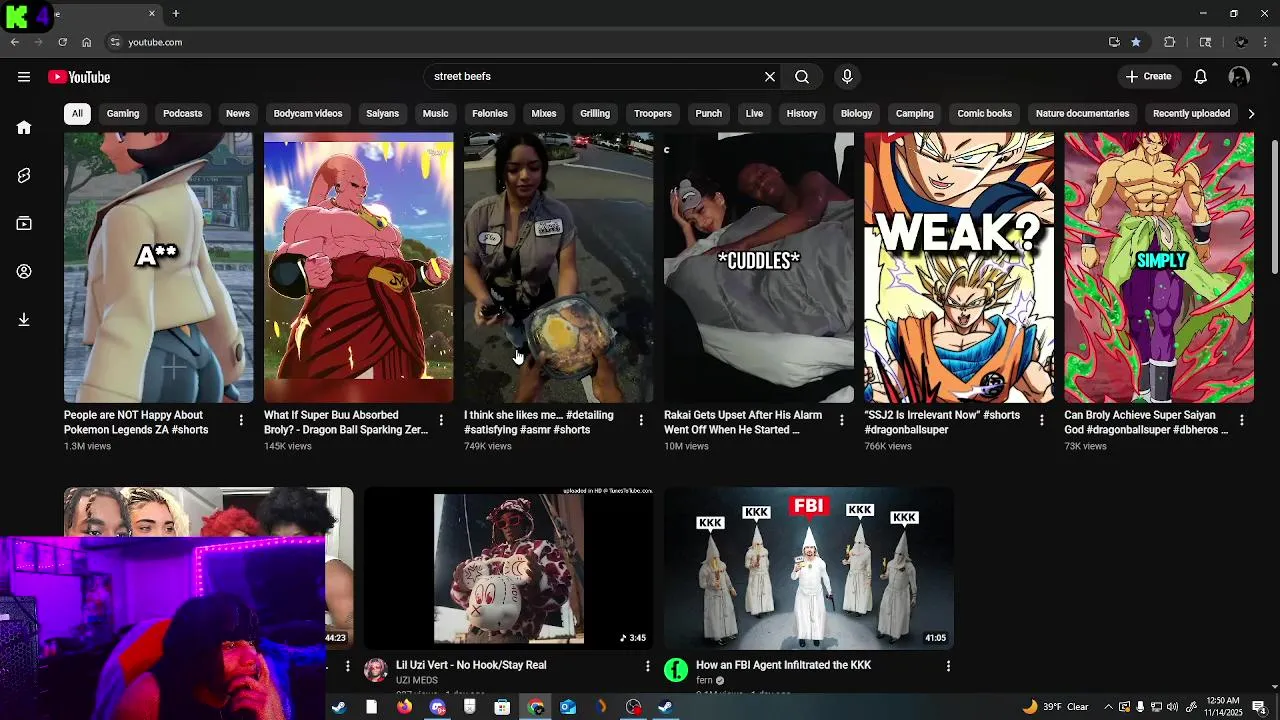
Task: Play the WEAK? Dragon Ball short thumbnail
Action: tap(959, 267)
